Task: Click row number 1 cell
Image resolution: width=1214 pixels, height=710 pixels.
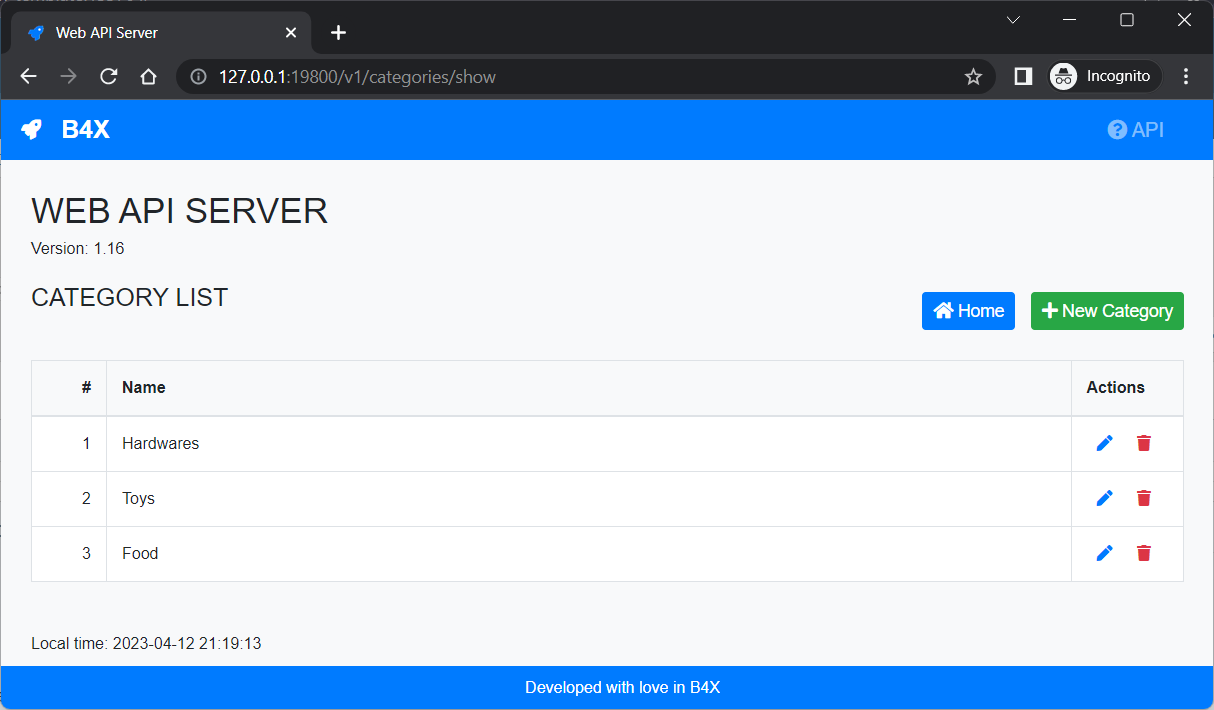Action: click(x=69, y=444)
